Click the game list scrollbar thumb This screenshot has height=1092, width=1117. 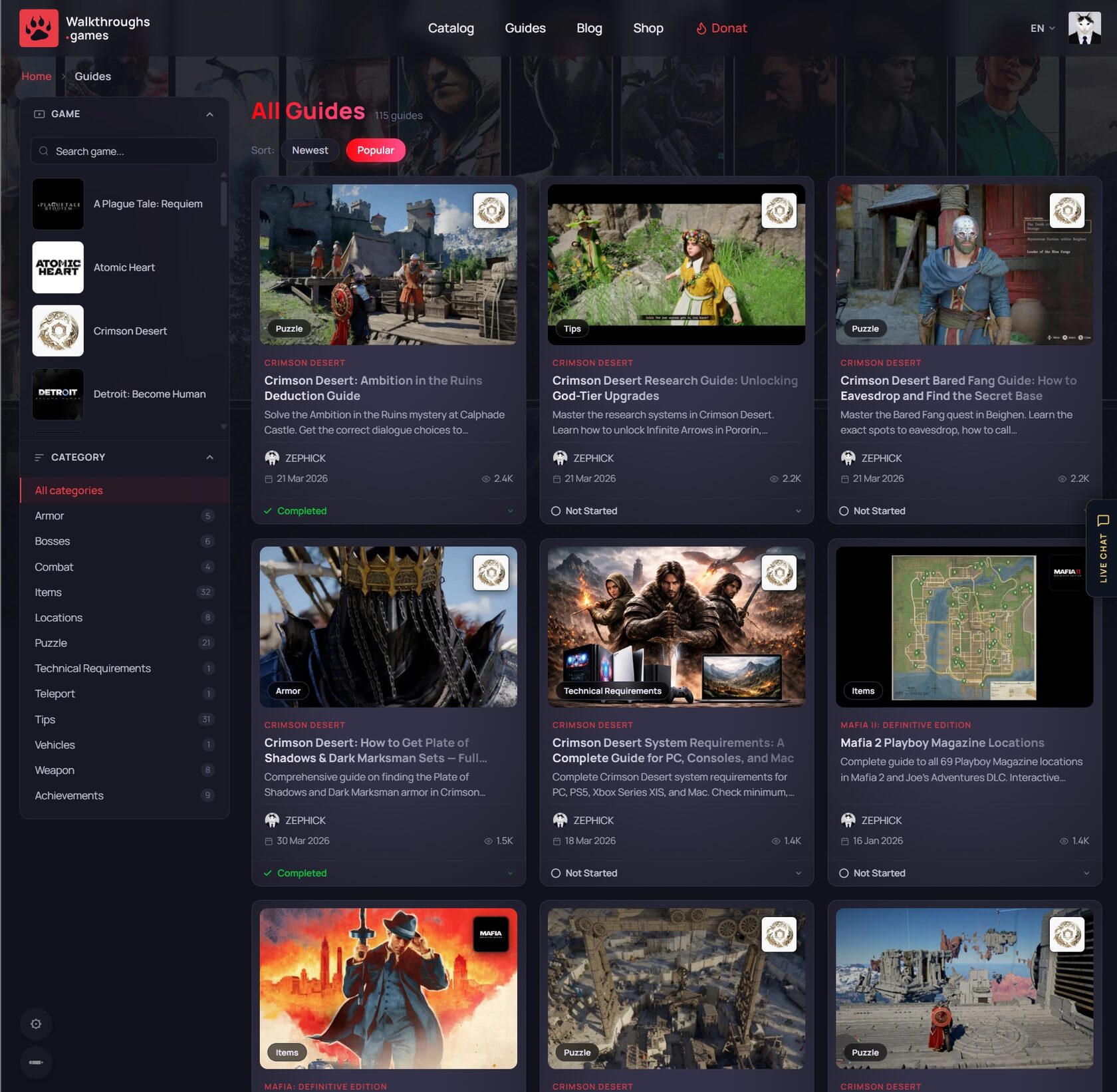(223, 203)
